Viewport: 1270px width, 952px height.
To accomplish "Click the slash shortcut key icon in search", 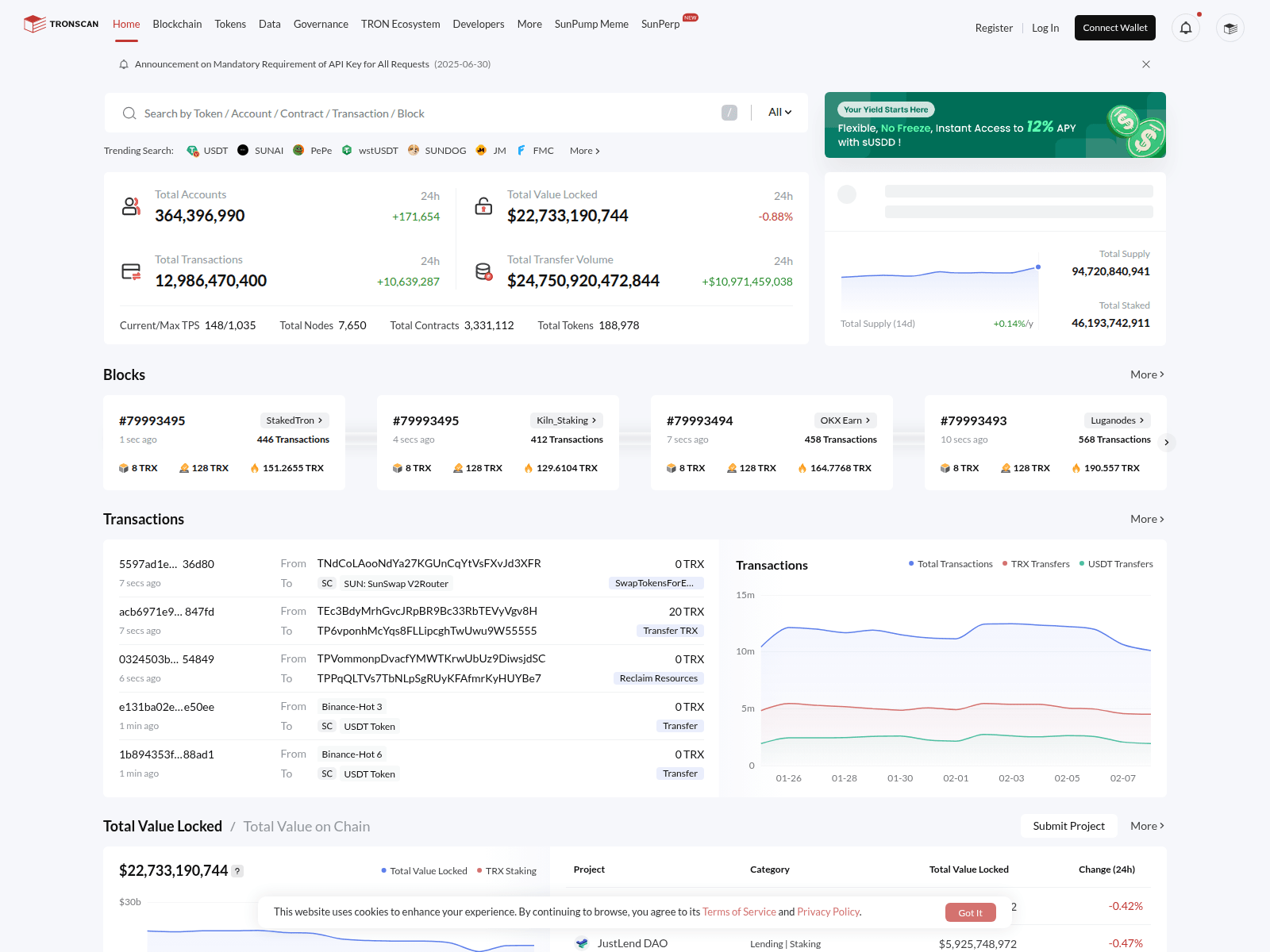I will pyautogui.click(x=729, y=113).
